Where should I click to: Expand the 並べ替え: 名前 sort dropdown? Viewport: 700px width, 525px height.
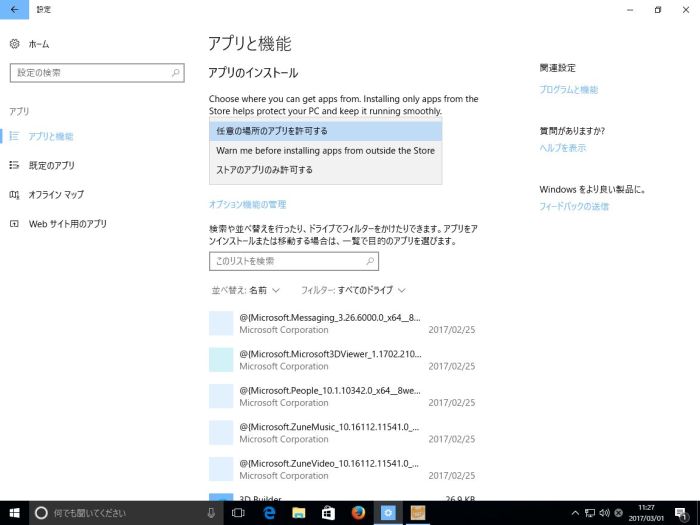(x=245, y=290)
